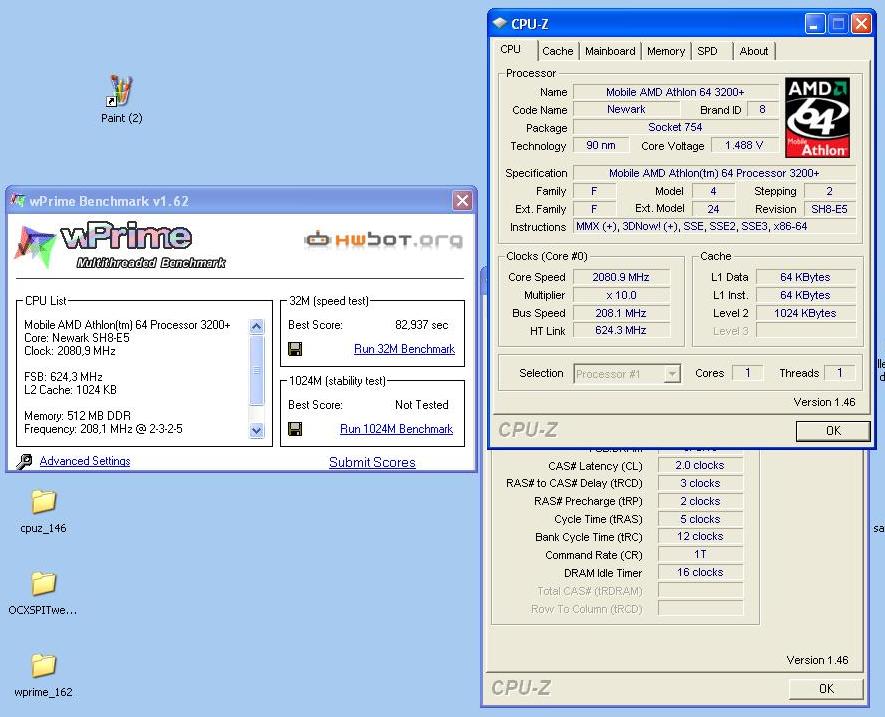Click the CPU List scrollbar thumb
Viewport: 885px width, 717px height.
pyautogui.click(x=256, y=370)
